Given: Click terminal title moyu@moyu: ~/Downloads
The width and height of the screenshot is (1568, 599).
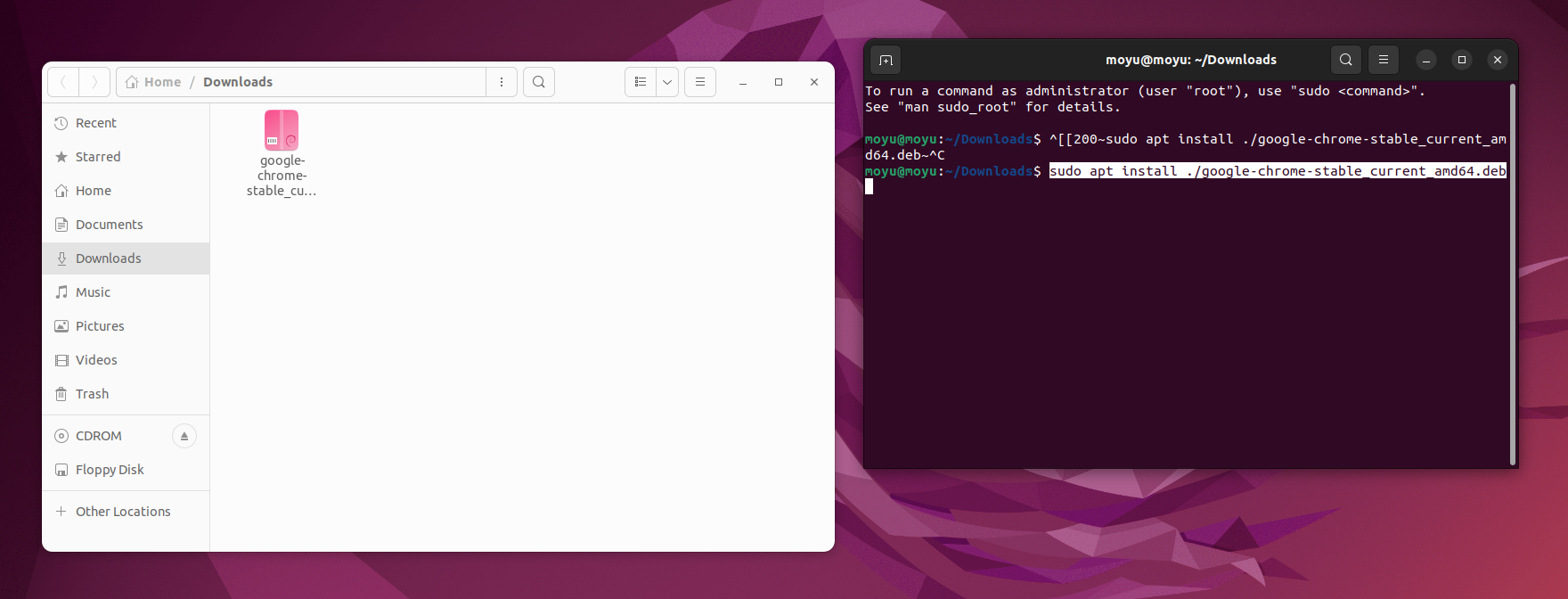Looking at the screenshot, I should click(1191, 60).
